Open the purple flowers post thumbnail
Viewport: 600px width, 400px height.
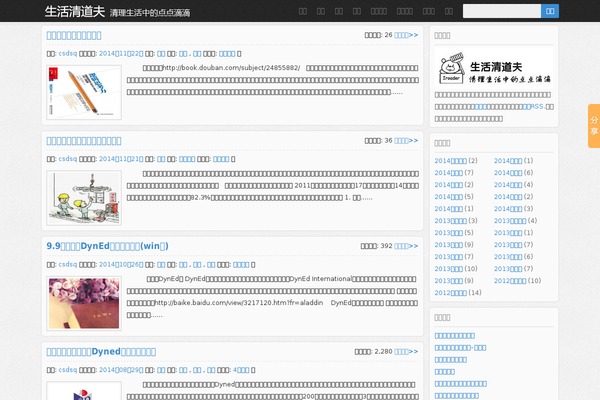click(x=84, y=303)
